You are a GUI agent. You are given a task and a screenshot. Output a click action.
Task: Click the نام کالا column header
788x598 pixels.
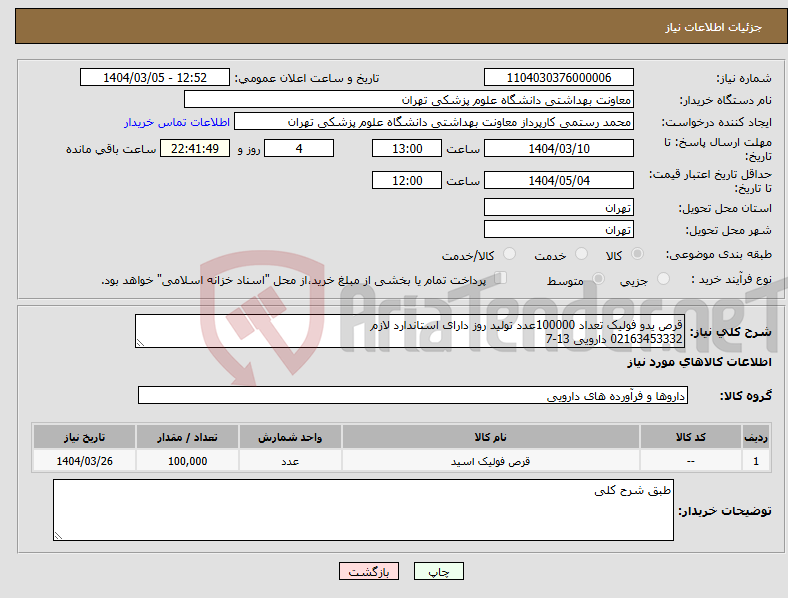pyautogui.click(x=490, y=437)
